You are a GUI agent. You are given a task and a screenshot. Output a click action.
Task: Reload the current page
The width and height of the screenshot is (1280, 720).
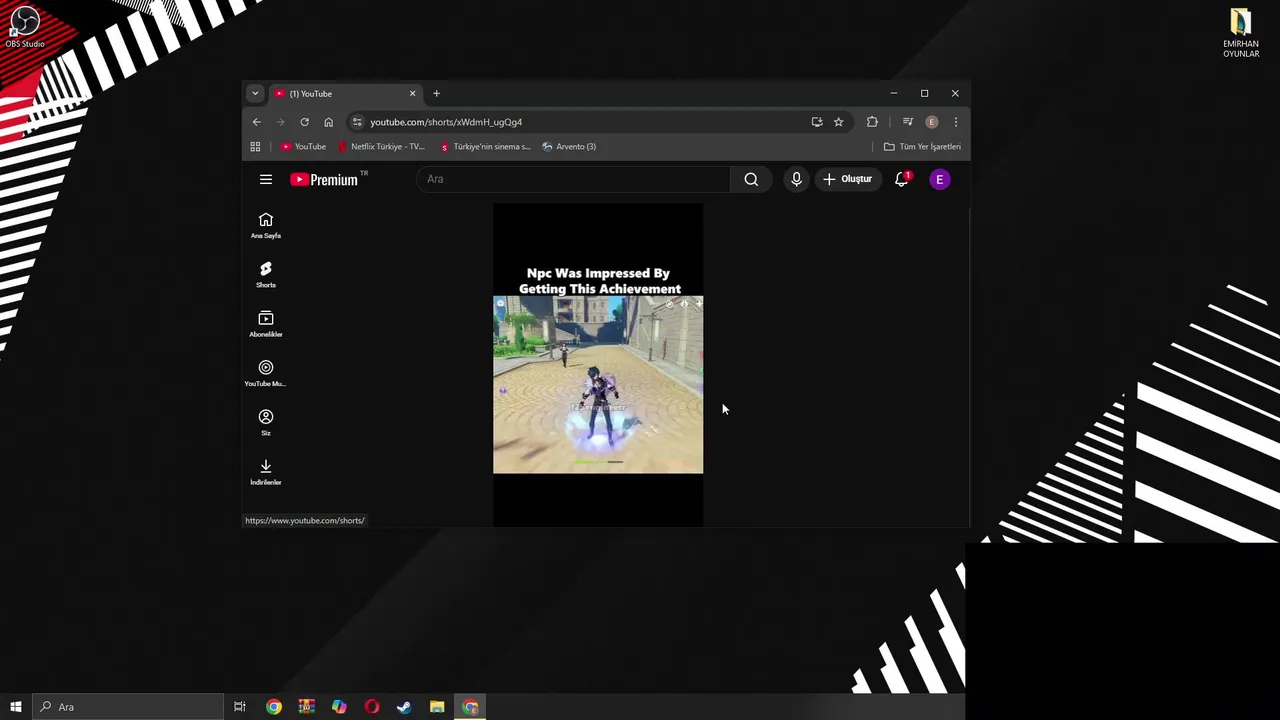coord(304,122)
